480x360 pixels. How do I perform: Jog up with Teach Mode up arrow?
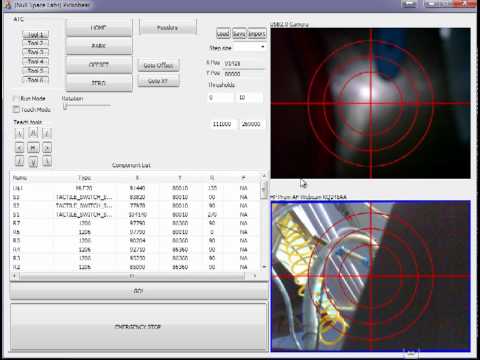(x=33, y=134)
